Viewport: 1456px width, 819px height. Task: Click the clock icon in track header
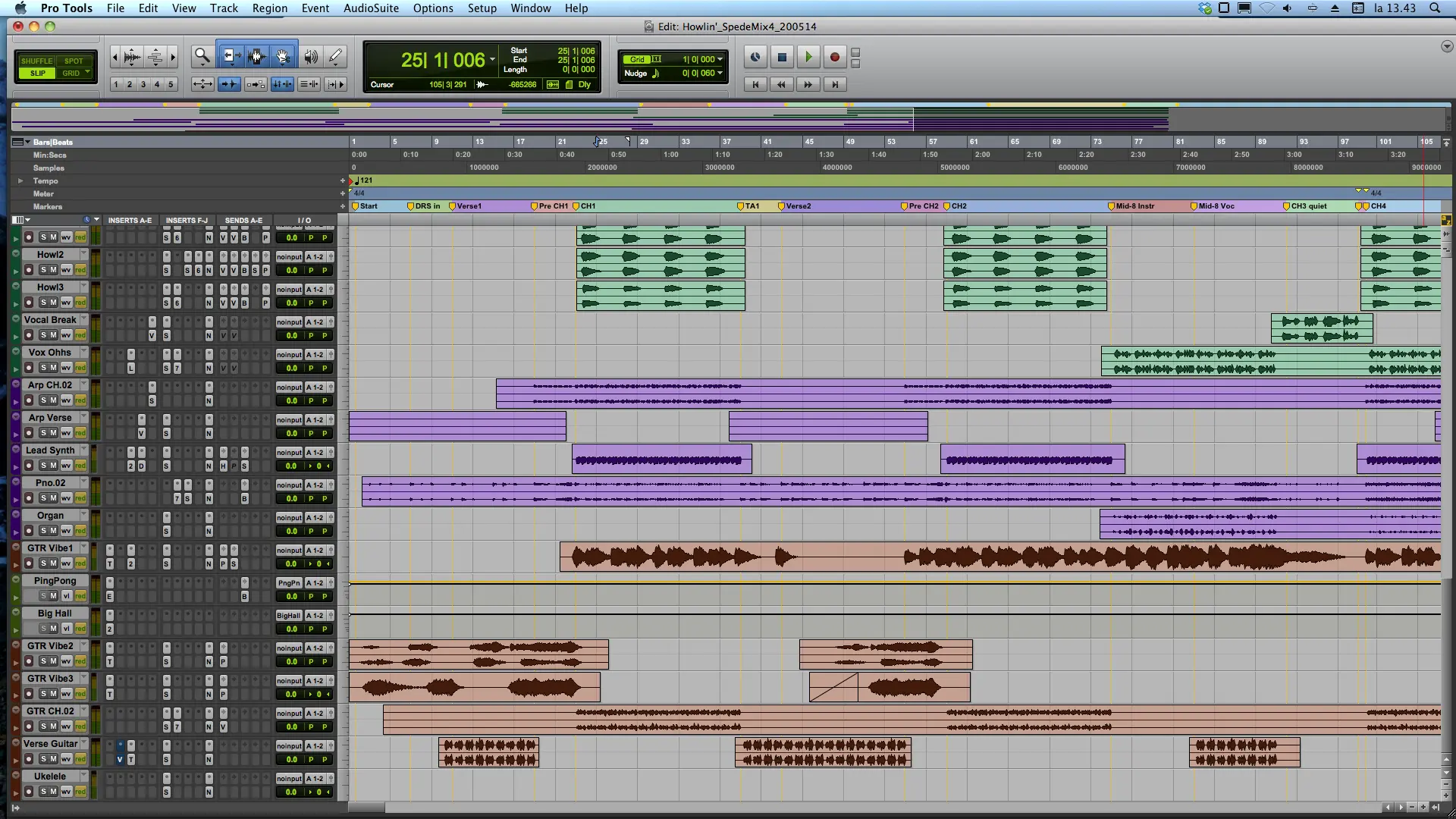click(87, 220)
